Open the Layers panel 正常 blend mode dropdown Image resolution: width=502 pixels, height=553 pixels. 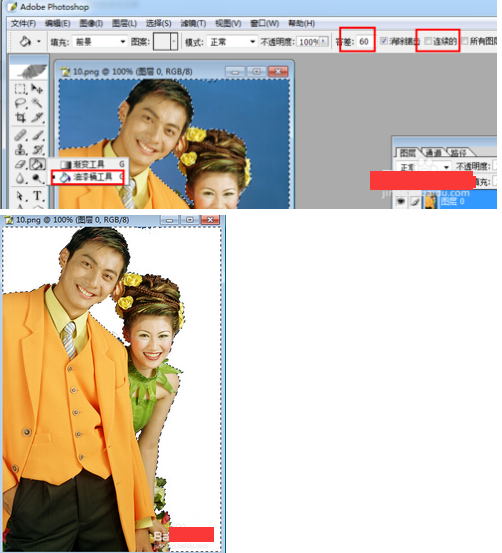pyautogui.click(x=423, y=167)
